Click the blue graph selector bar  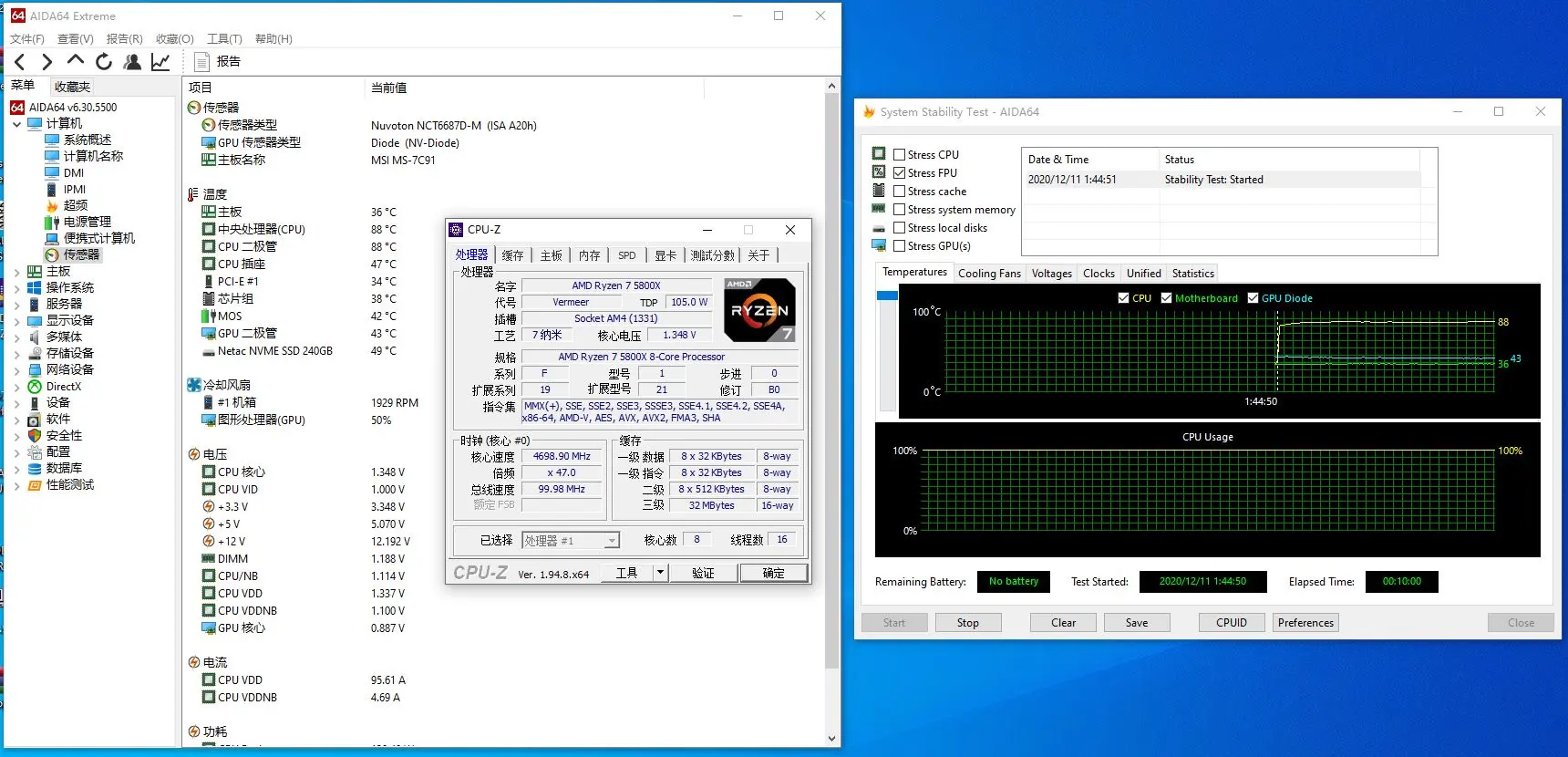887,296
